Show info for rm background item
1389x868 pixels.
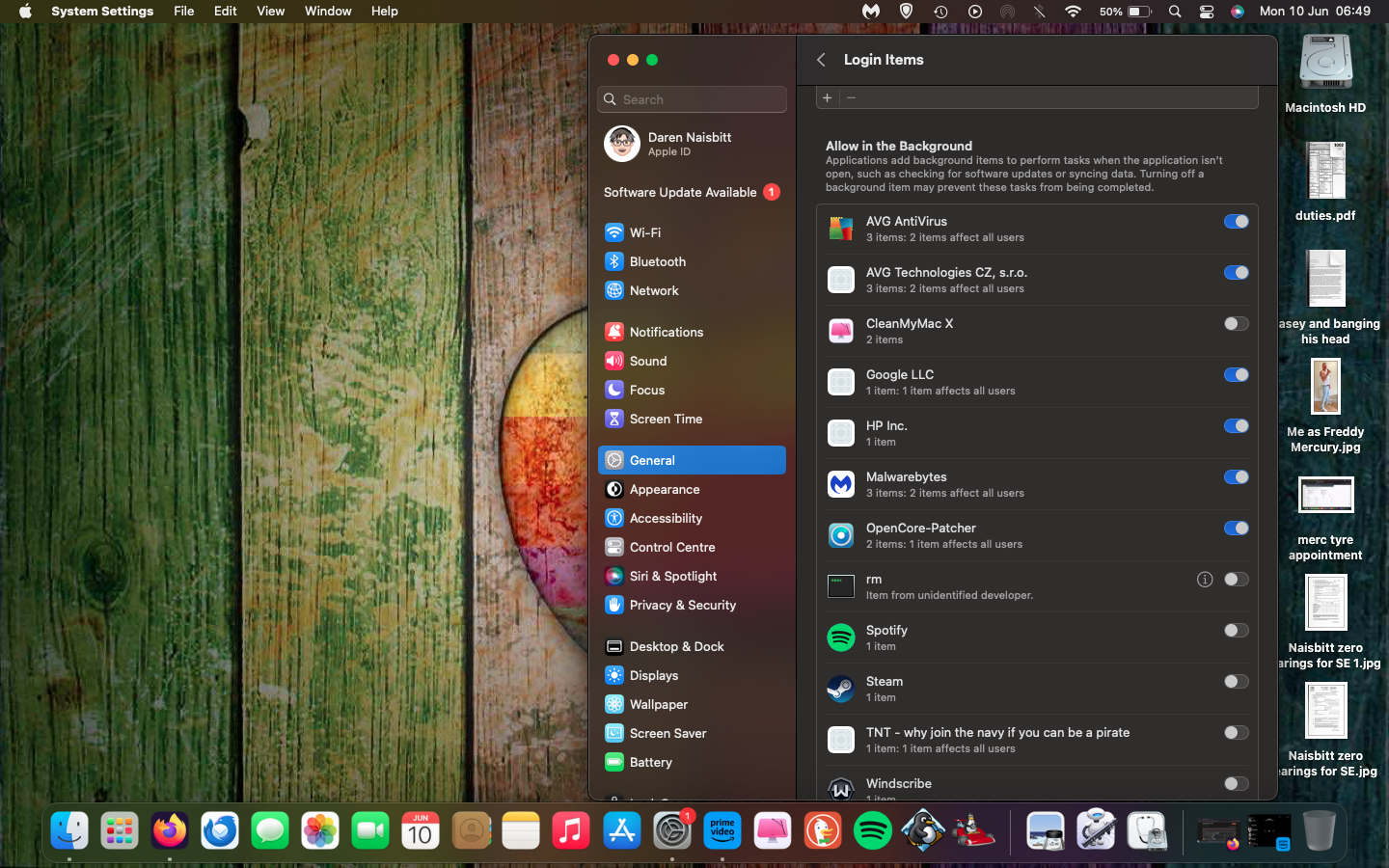(x=1205, y=580)
